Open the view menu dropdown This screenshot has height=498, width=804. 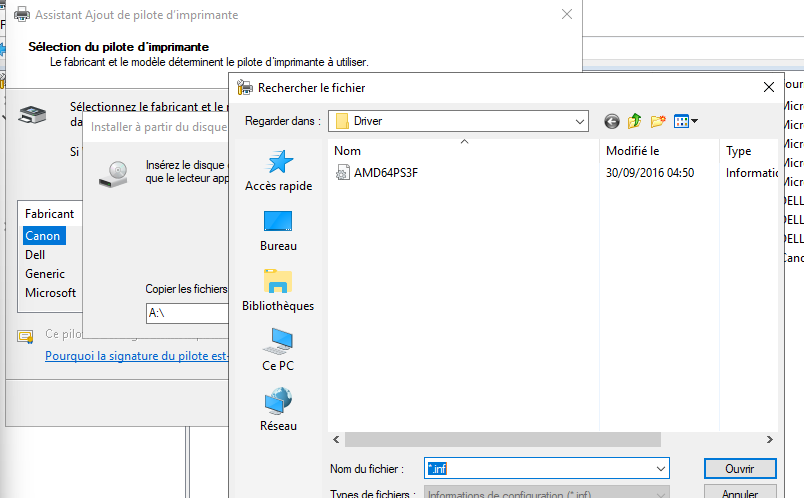pos(686,121)
